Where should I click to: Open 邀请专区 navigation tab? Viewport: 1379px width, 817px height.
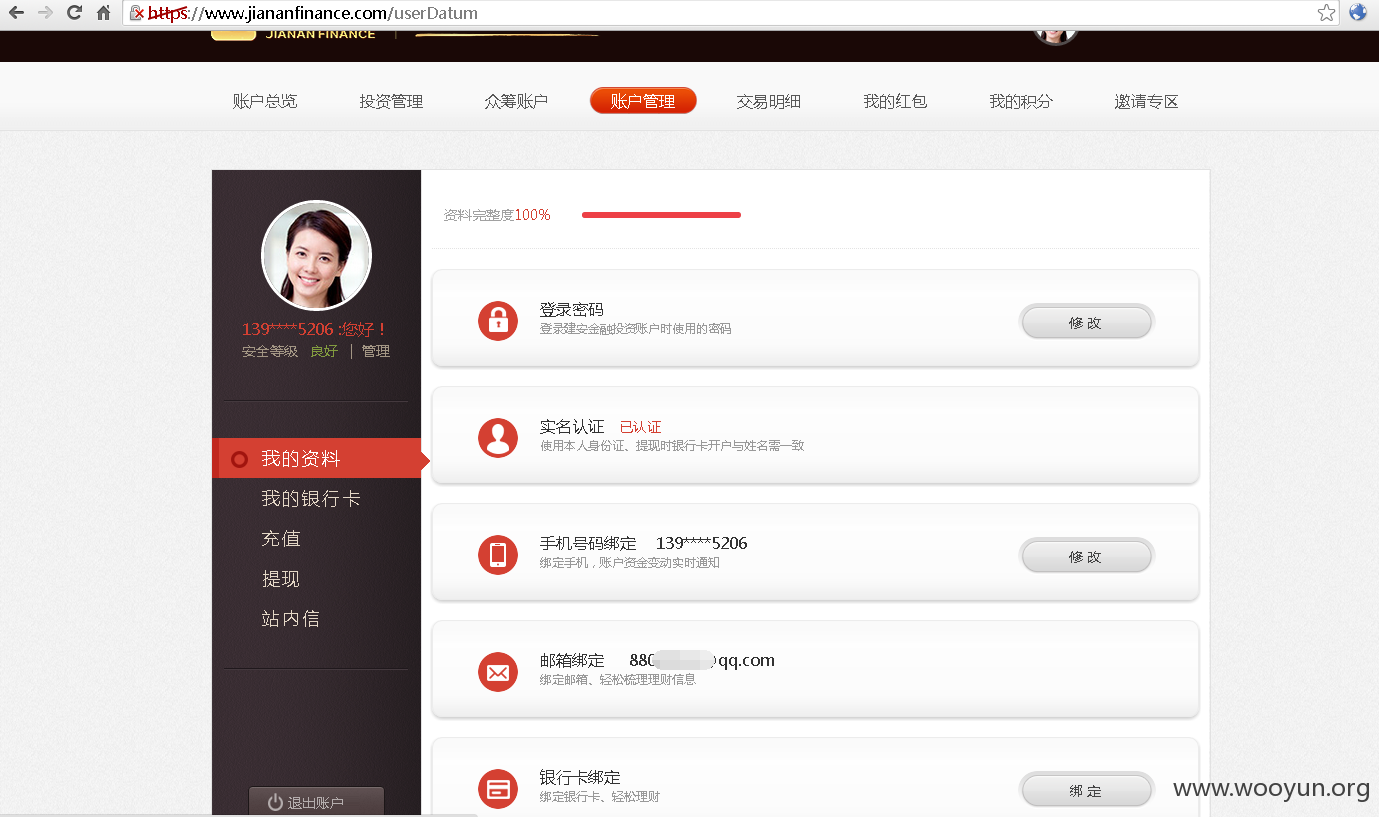point(1147,101)
